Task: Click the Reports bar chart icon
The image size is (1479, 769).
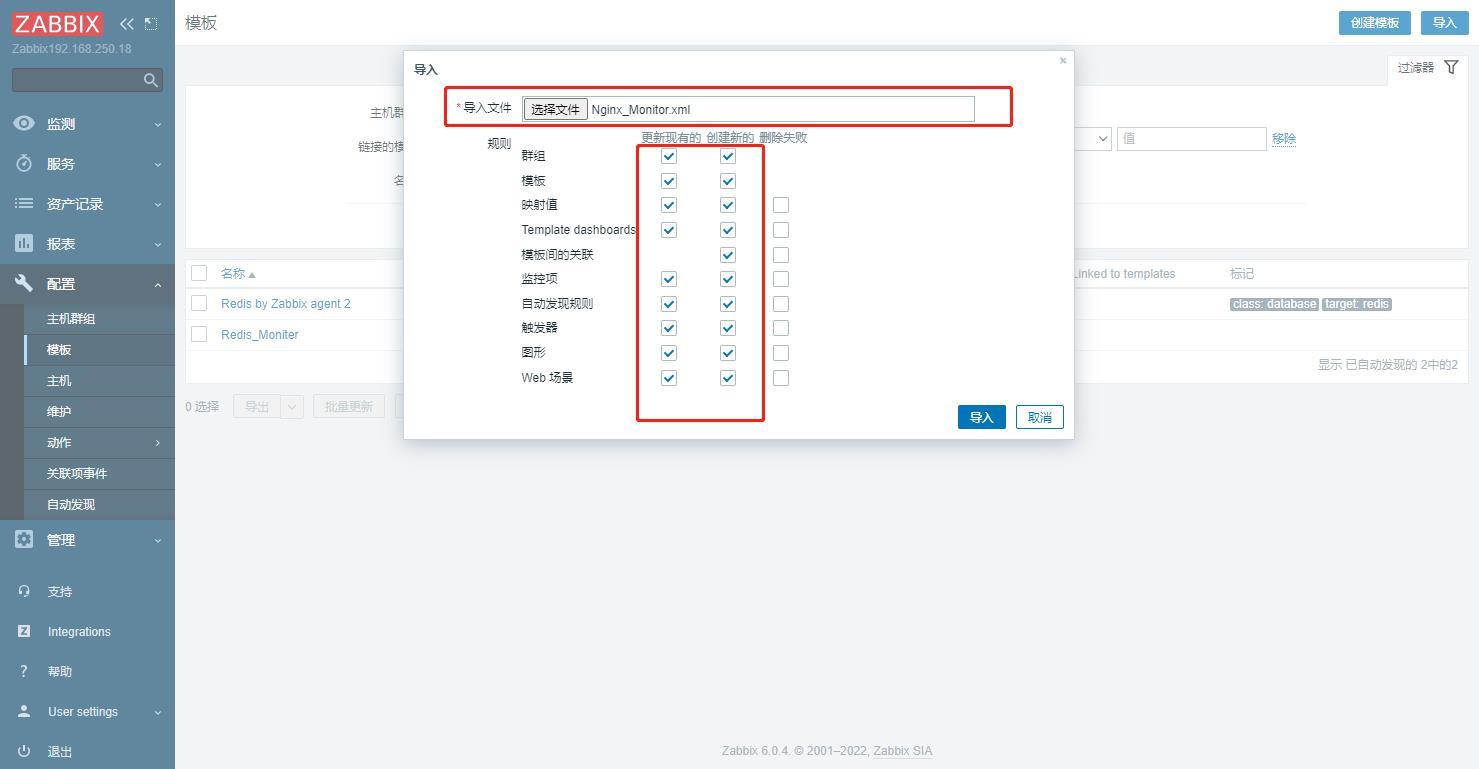Action: [x=24, y=244]
